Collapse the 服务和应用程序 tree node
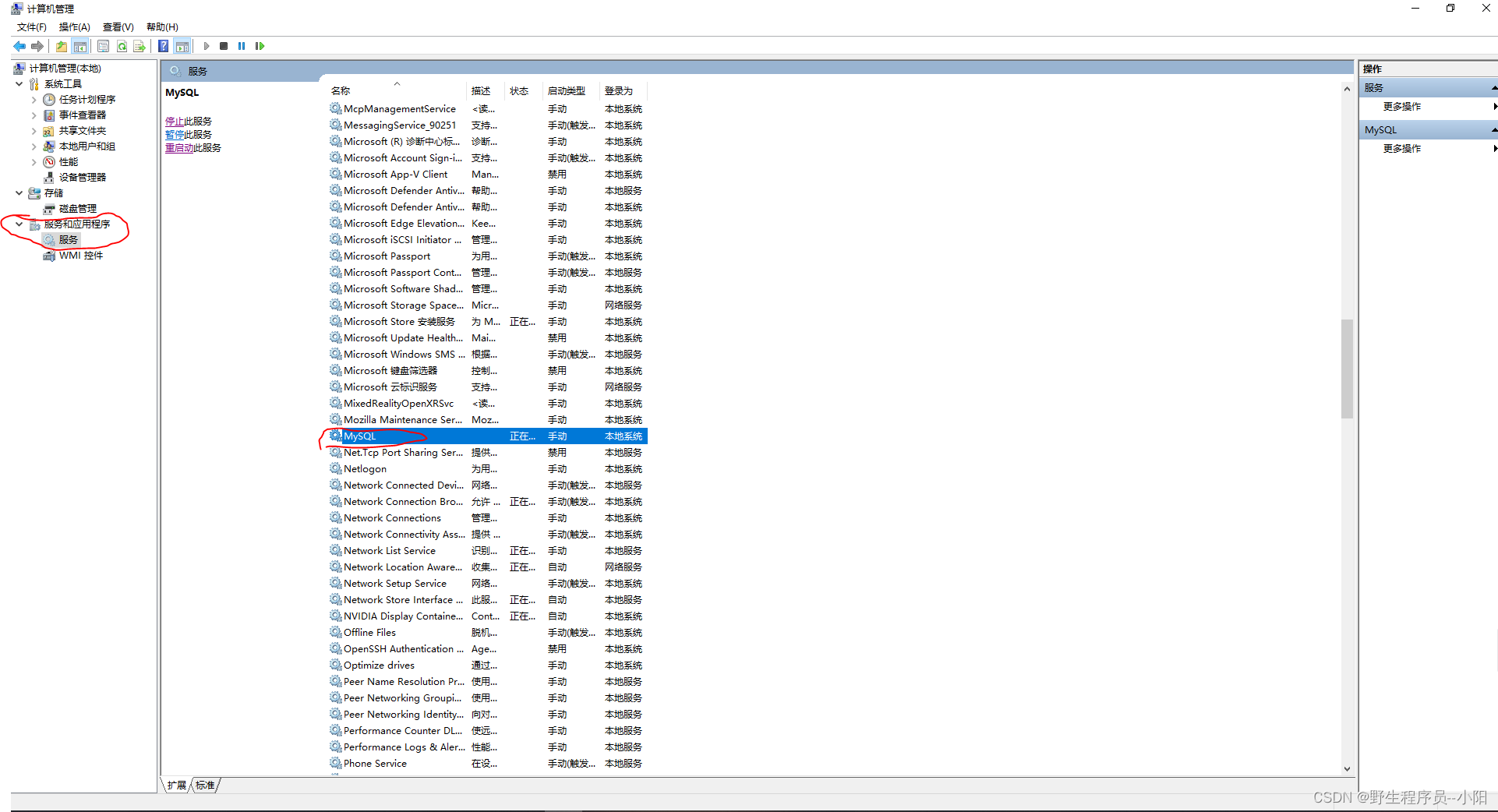This screenshot has width=1498, height=812. click(19, 224)
